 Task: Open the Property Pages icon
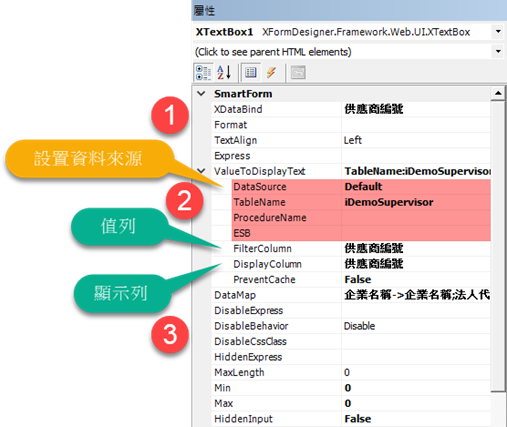298,72
